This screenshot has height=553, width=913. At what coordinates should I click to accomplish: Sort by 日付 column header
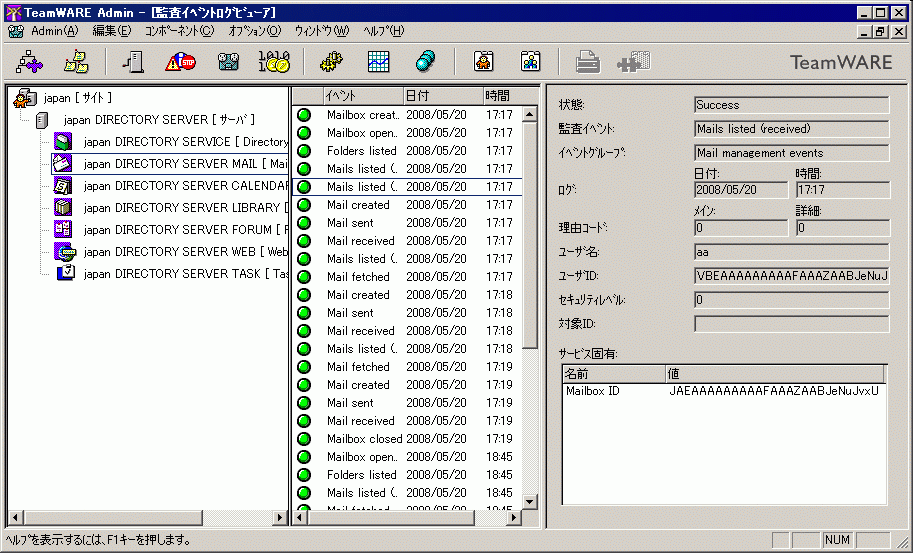[443, 95]
